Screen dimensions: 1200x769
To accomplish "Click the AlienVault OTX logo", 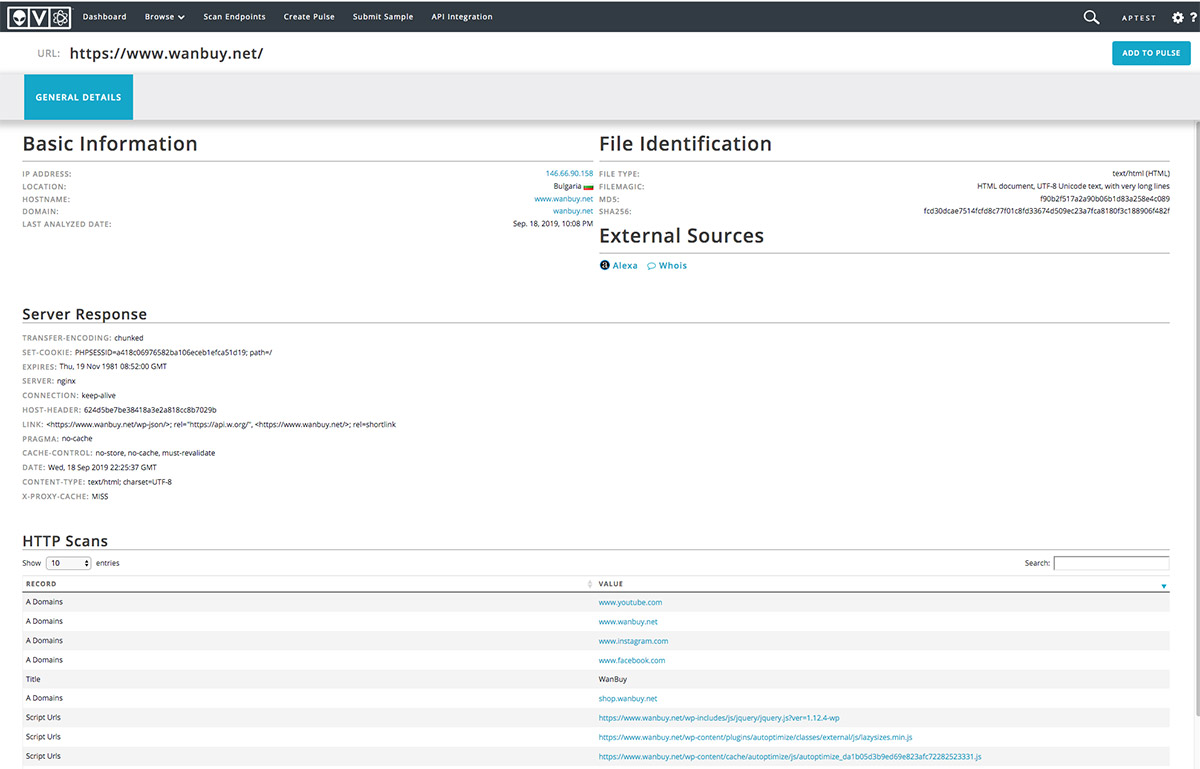I will tap(38, 17).
